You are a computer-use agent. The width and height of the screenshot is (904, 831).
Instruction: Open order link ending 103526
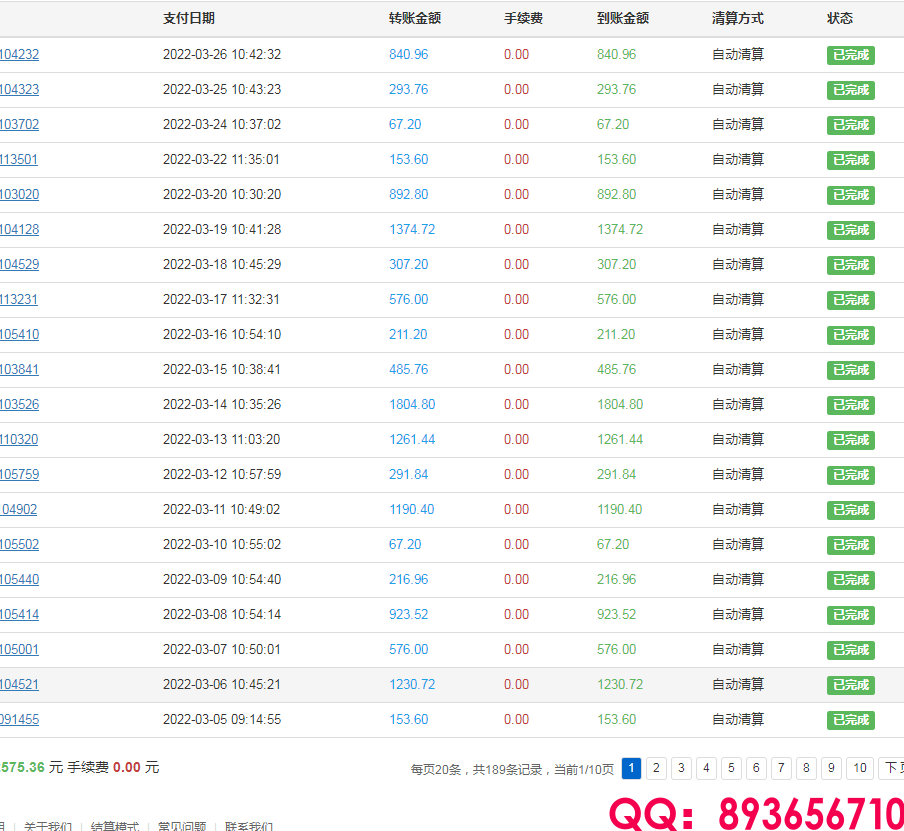19,405
